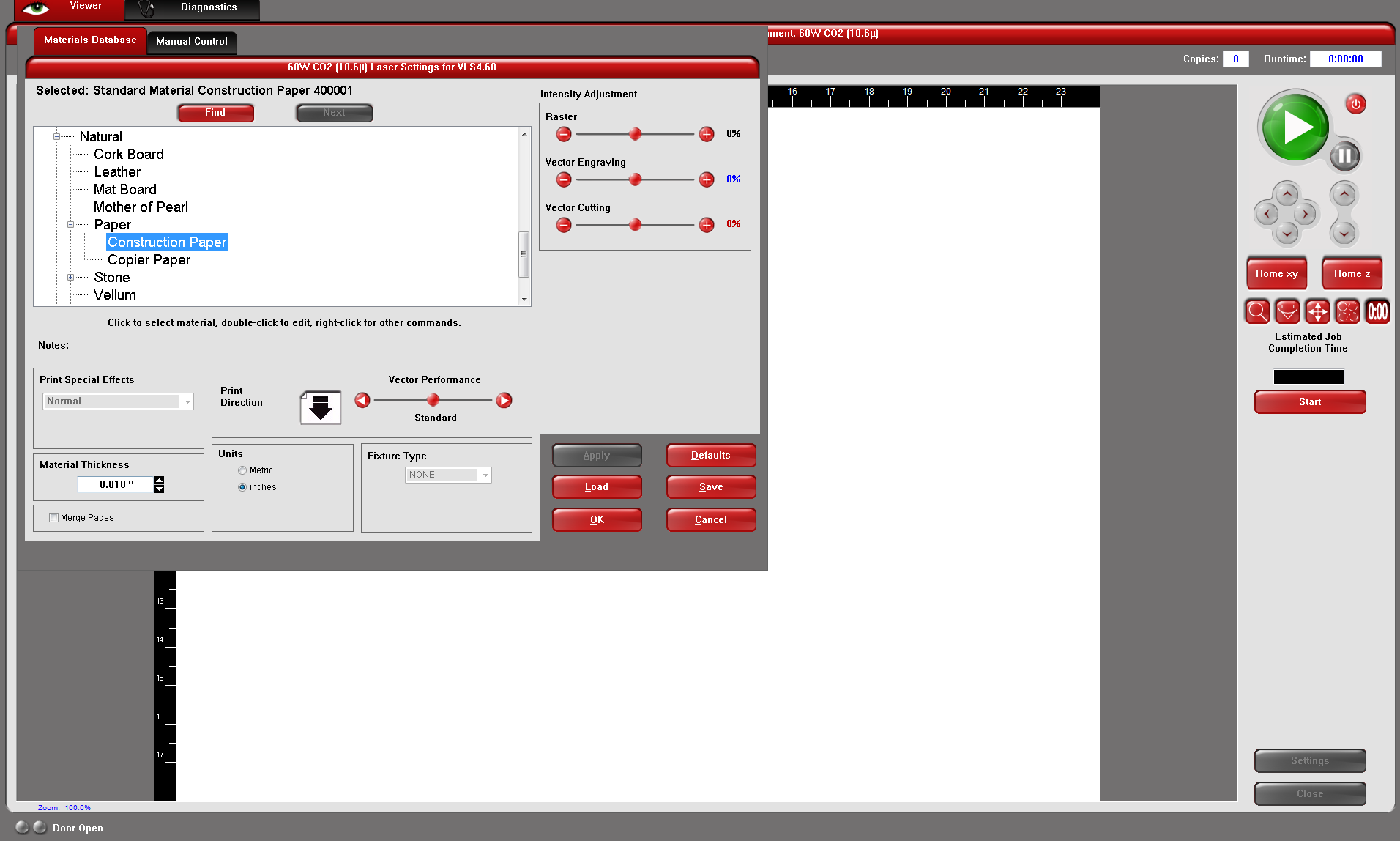The image size is (1400, 841).
Task: Increase Vector Engraving intensity with plus
Action: pos(707,179)
